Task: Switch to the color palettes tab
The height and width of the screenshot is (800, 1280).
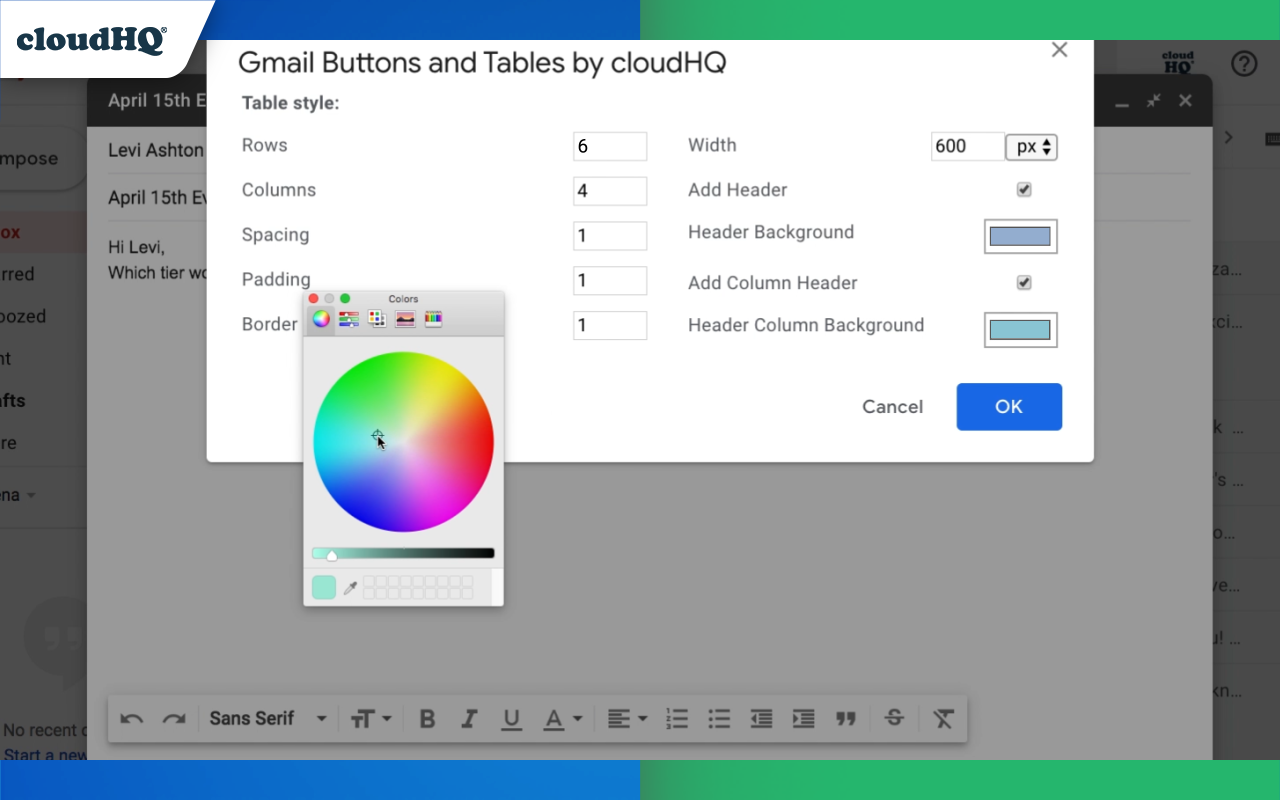Action: coord(376,318)
